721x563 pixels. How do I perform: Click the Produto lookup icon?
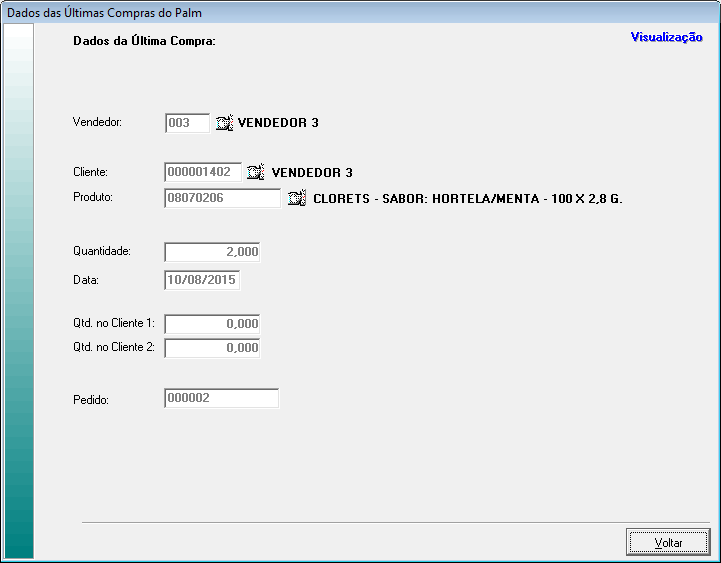296,198
